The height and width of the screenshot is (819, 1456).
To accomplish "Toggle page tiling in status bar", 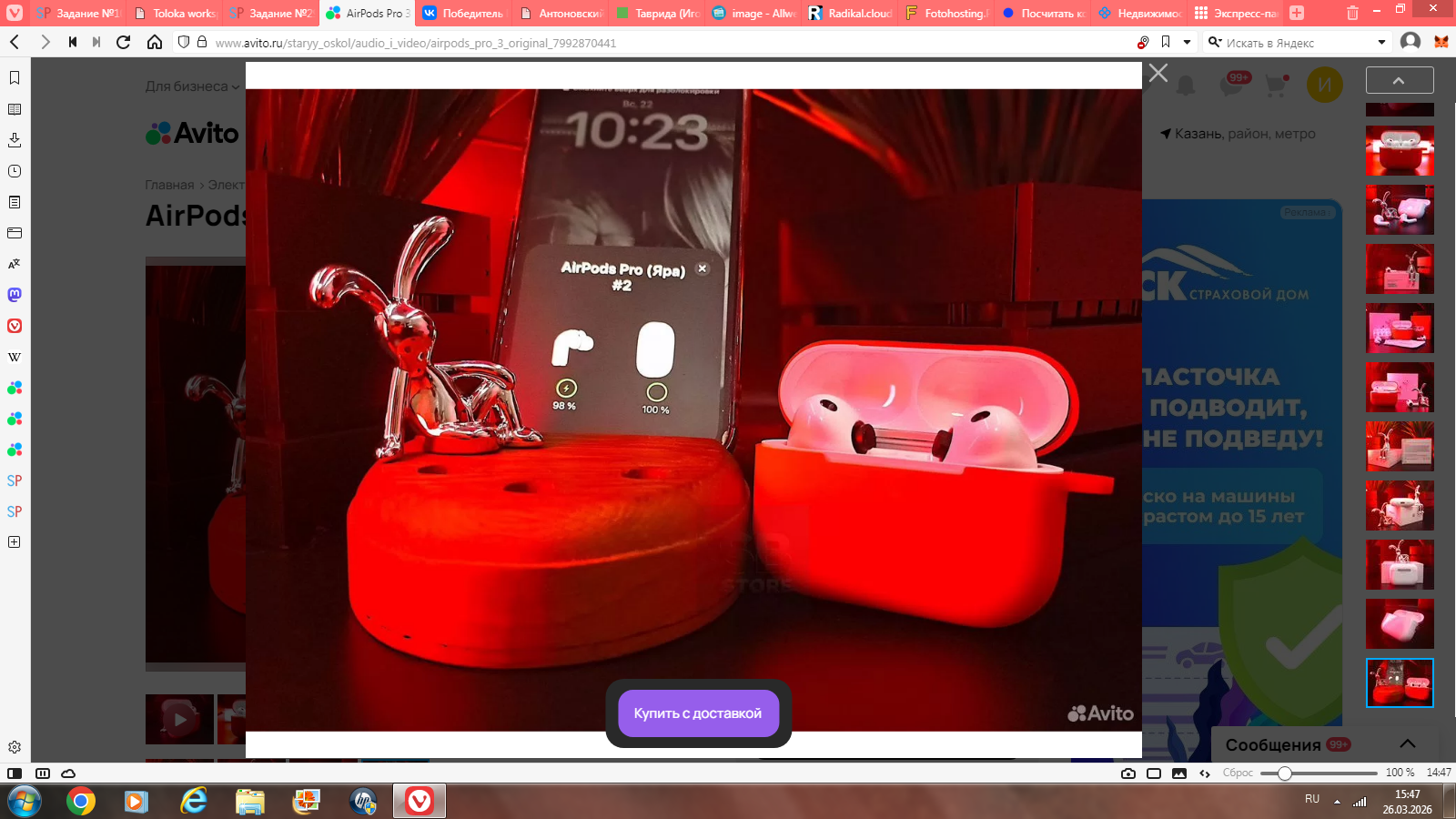I will pos(1154,773).
